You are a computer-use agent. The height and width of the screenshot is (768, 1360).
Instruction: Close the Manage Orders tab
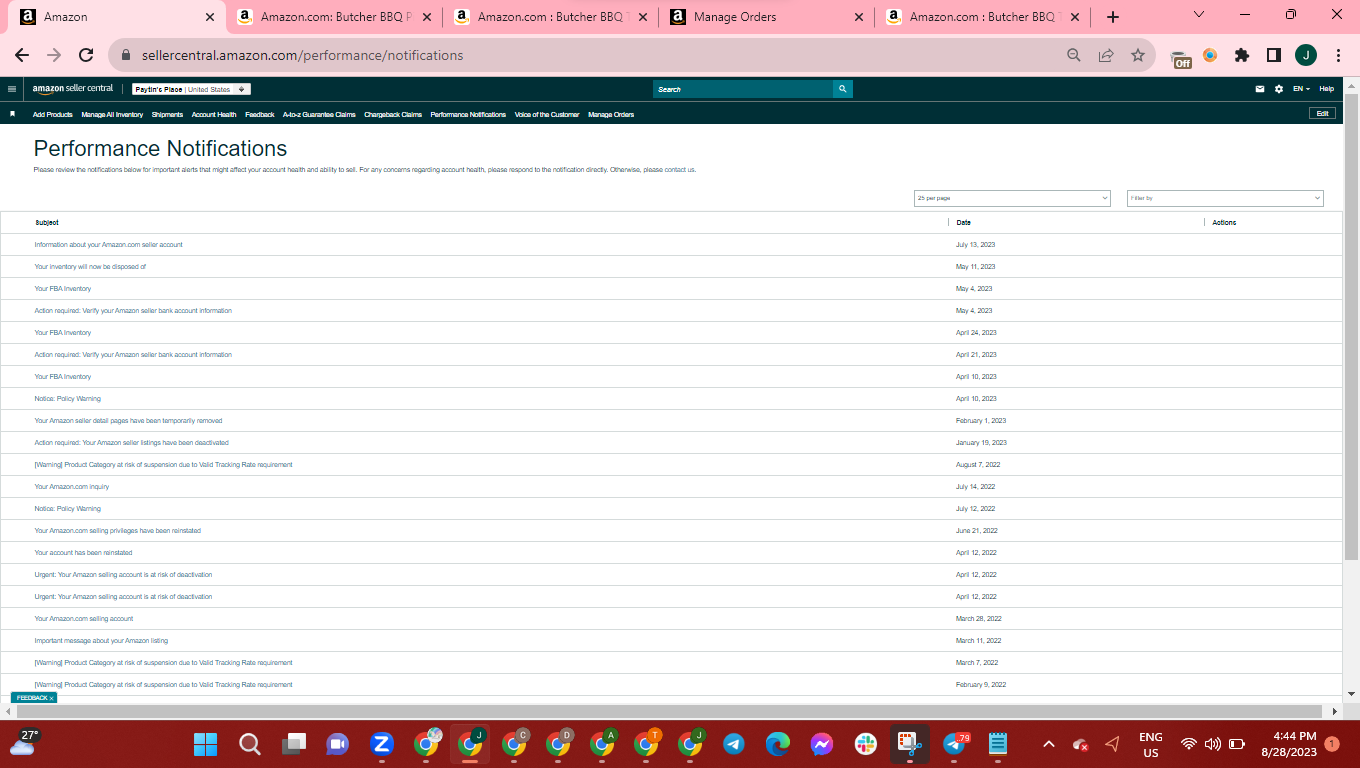[860, 17]
